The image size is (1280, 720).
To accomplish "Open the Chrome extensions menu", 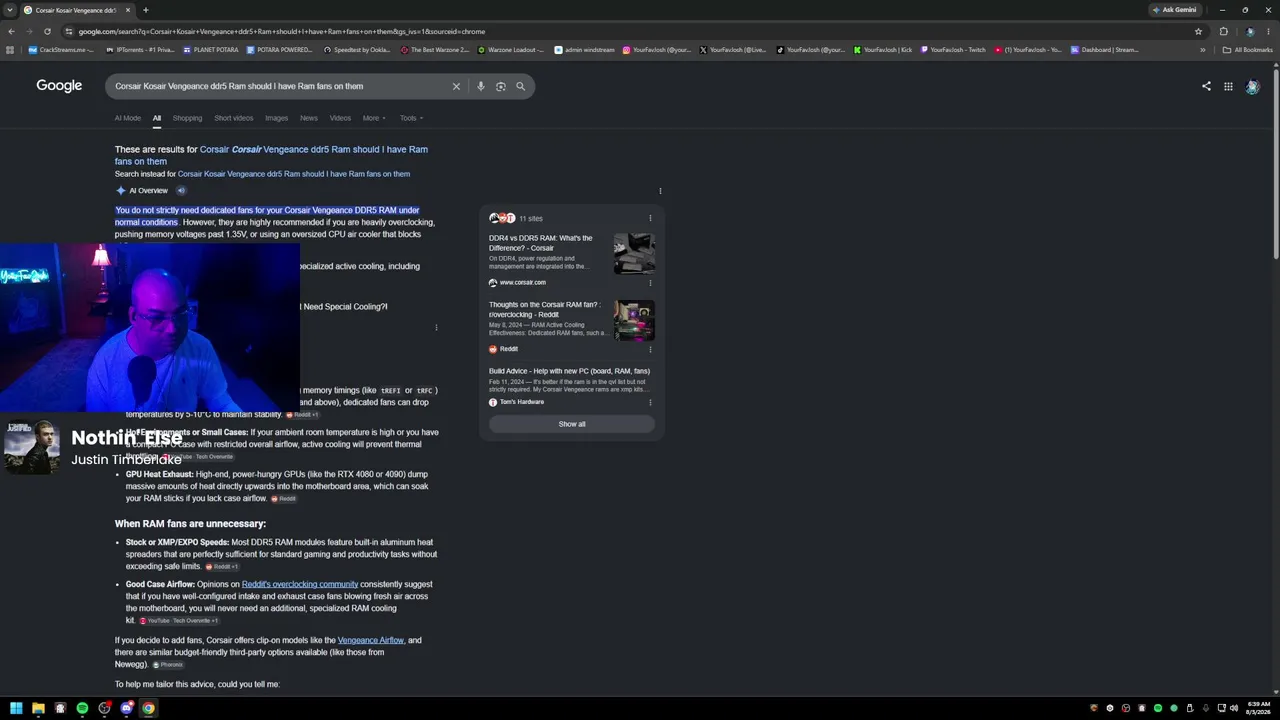I will (x=1223, y=31).
